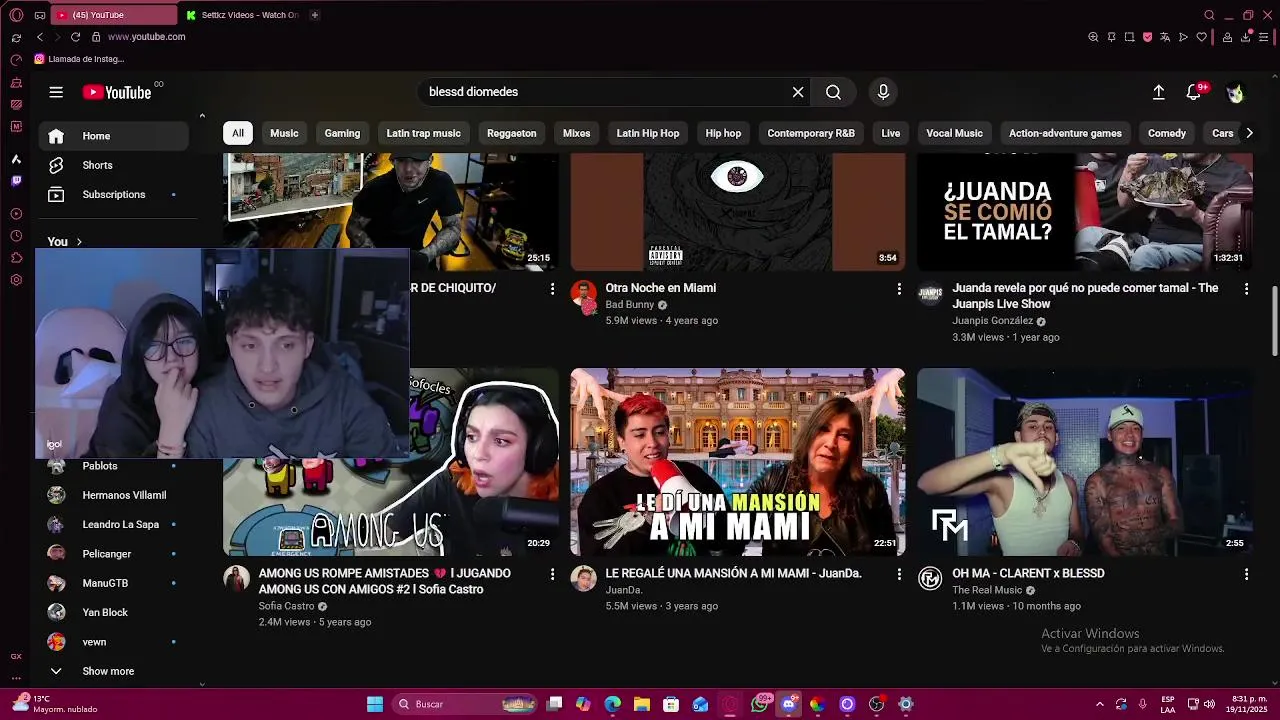Open the browser downloads icon
1280x720 pixels.
[x=1247, y=37]
